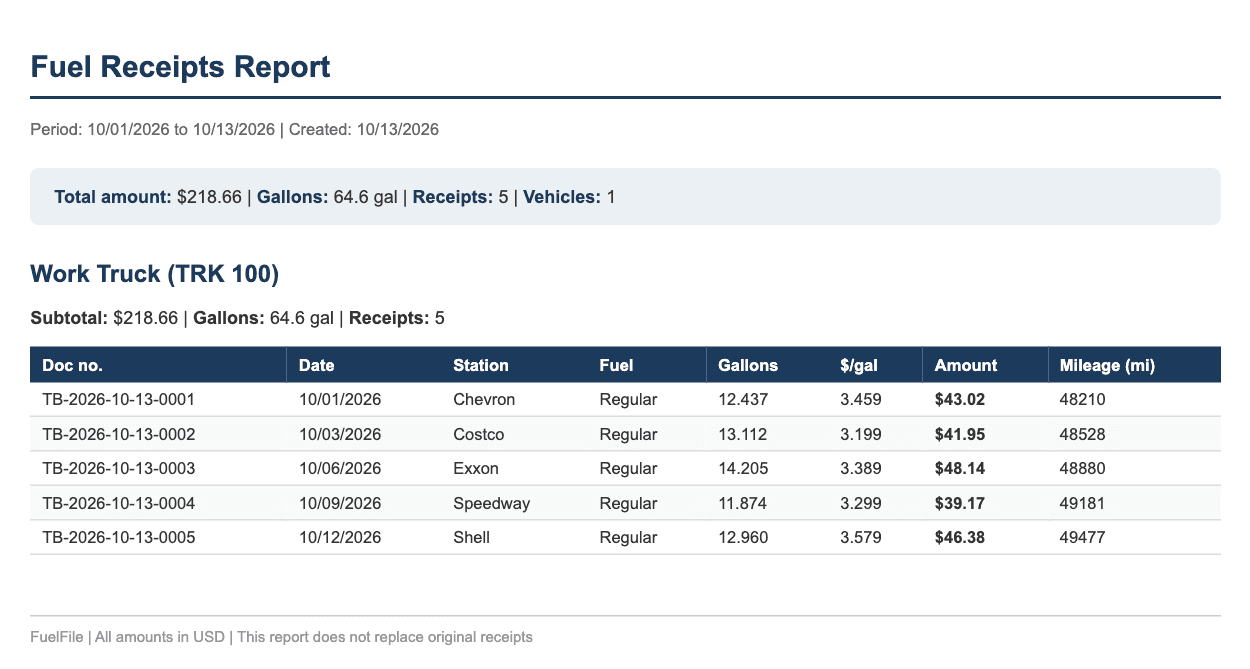
Task: Click the price 3.299 per gallon
Action: point(861,503)
